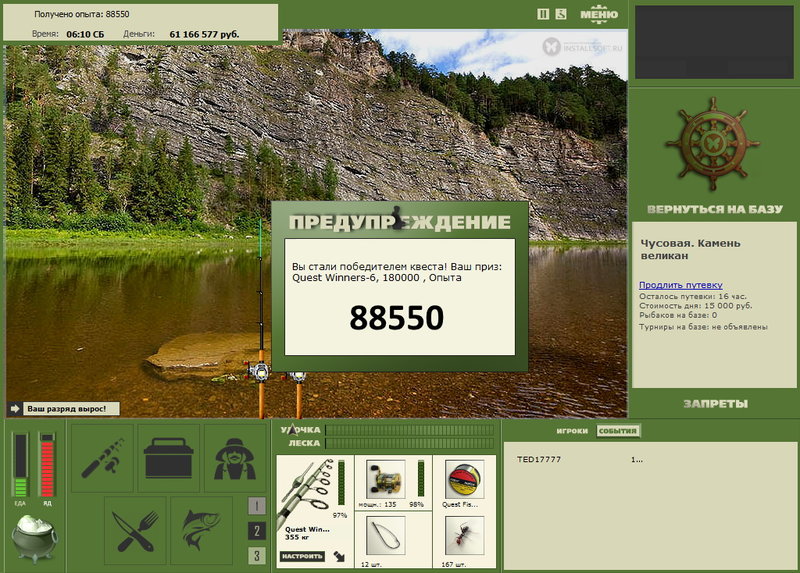This screenshot has width=800, height=573.
Task: Click the ПРЕДУПРЕЖДЕНИЕ dialog title
Action: point(399,222)
